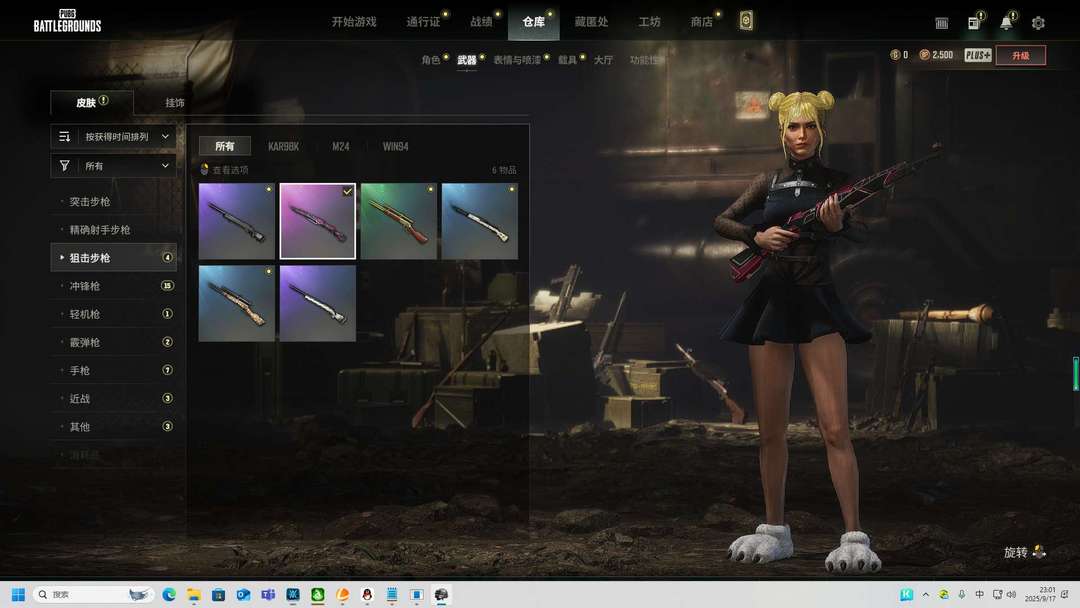Click the G-Coin balance showing 2,500
This screenshot has height=608, width=1080.
(x=937, y=55)
